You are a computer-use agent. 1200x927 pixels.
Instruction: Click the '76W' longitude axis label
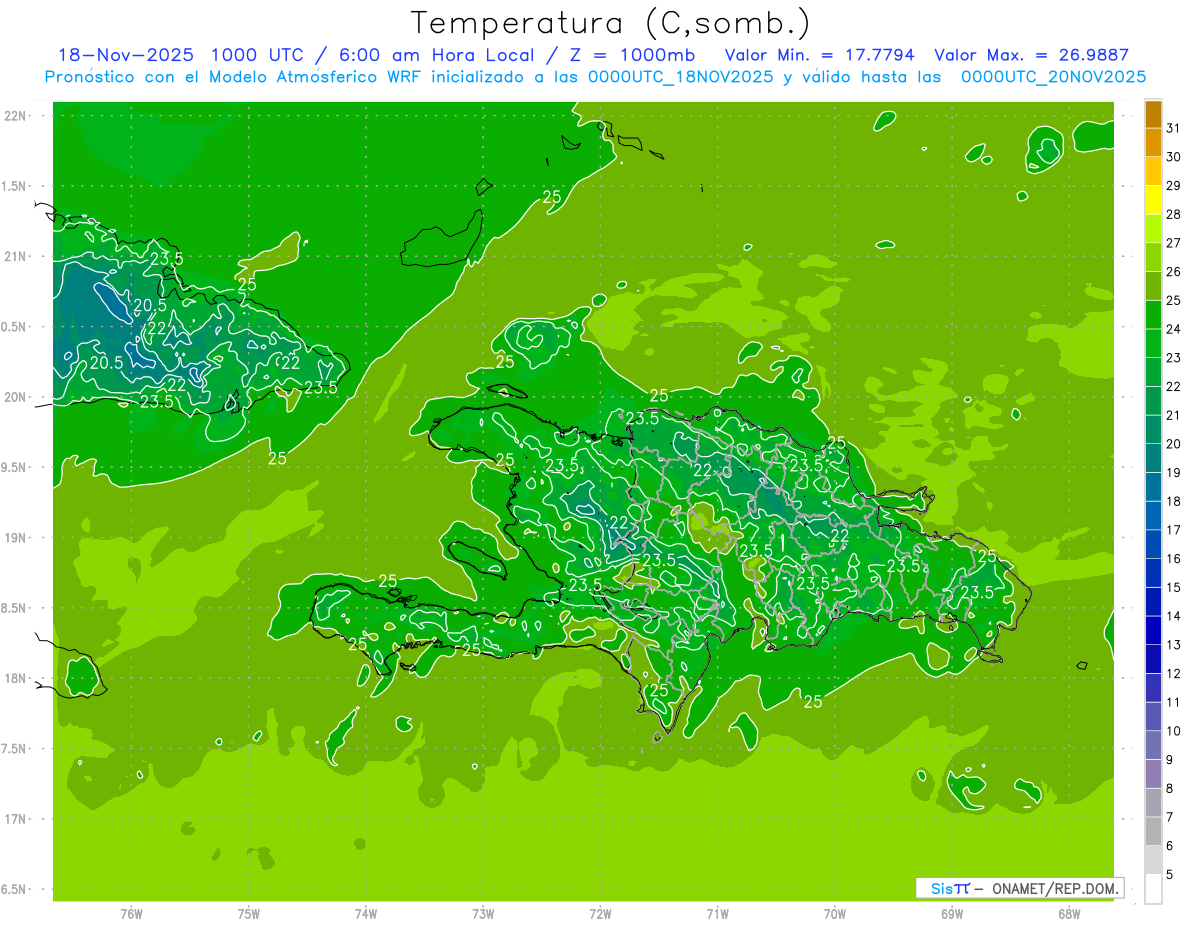coord(131,913)
